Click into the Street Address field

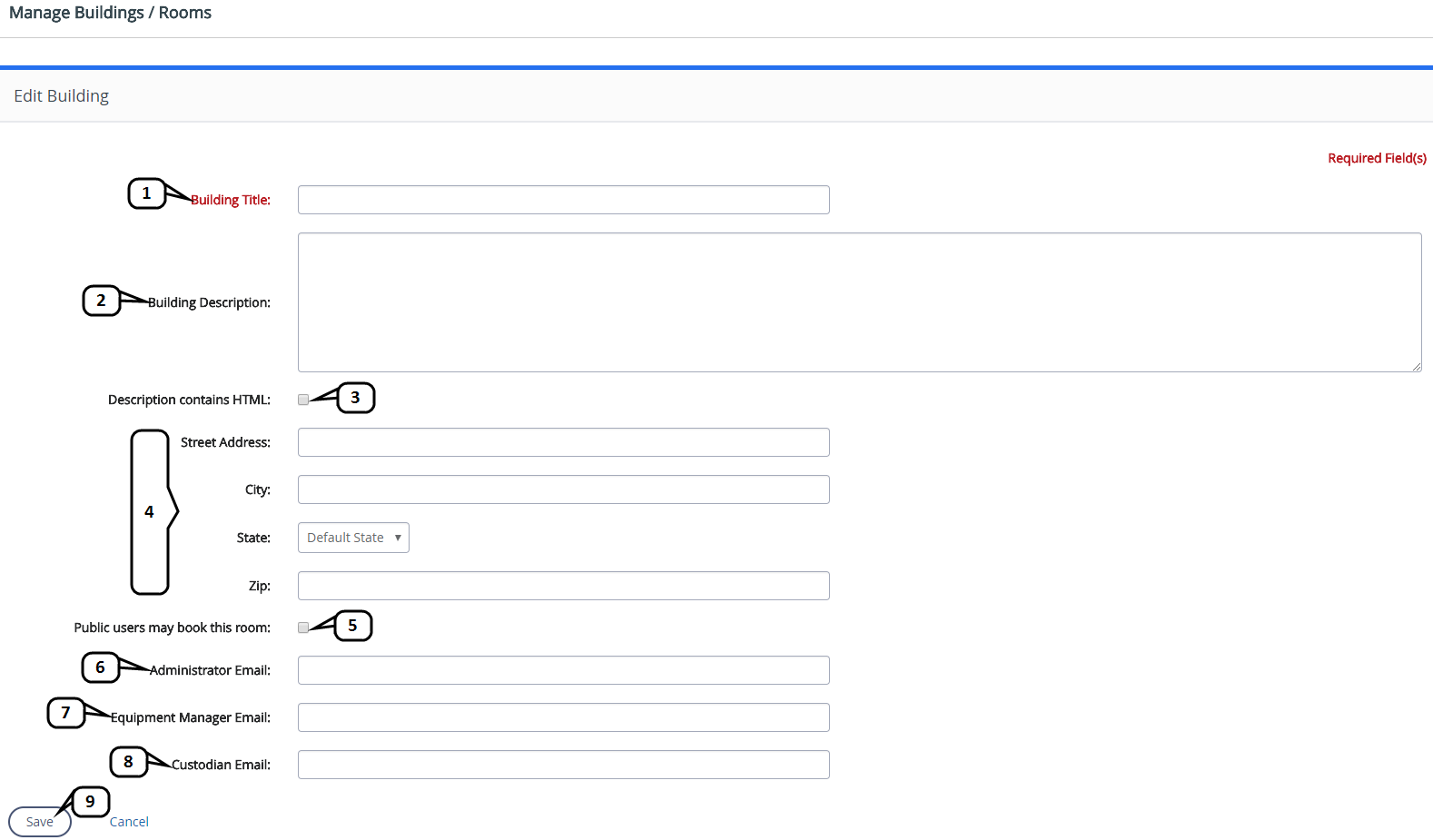click(563, 442)
